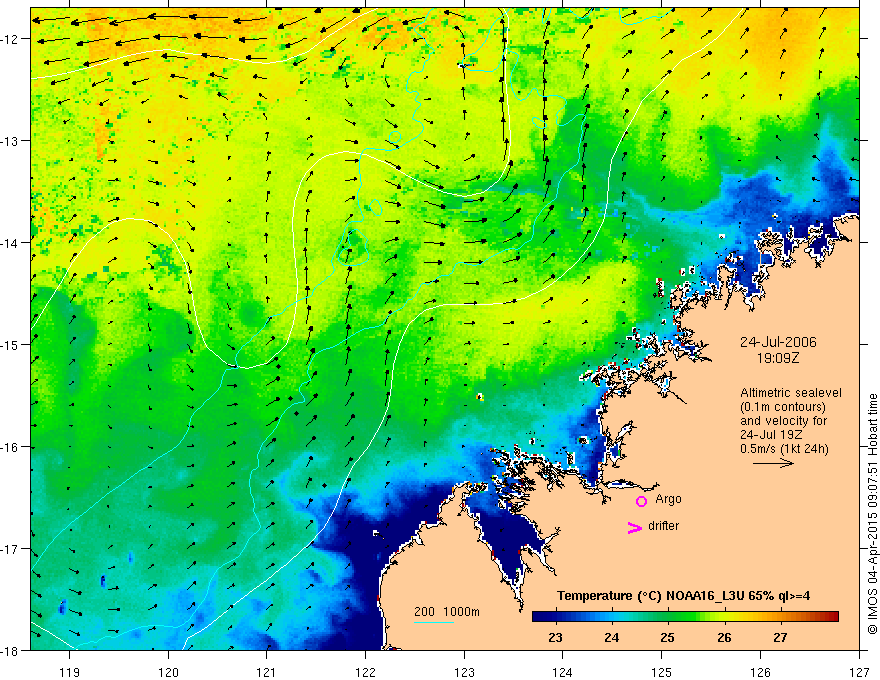Click latitude axis label -16
The width and height of the screenshot is (880, 680).
(10, 447)
